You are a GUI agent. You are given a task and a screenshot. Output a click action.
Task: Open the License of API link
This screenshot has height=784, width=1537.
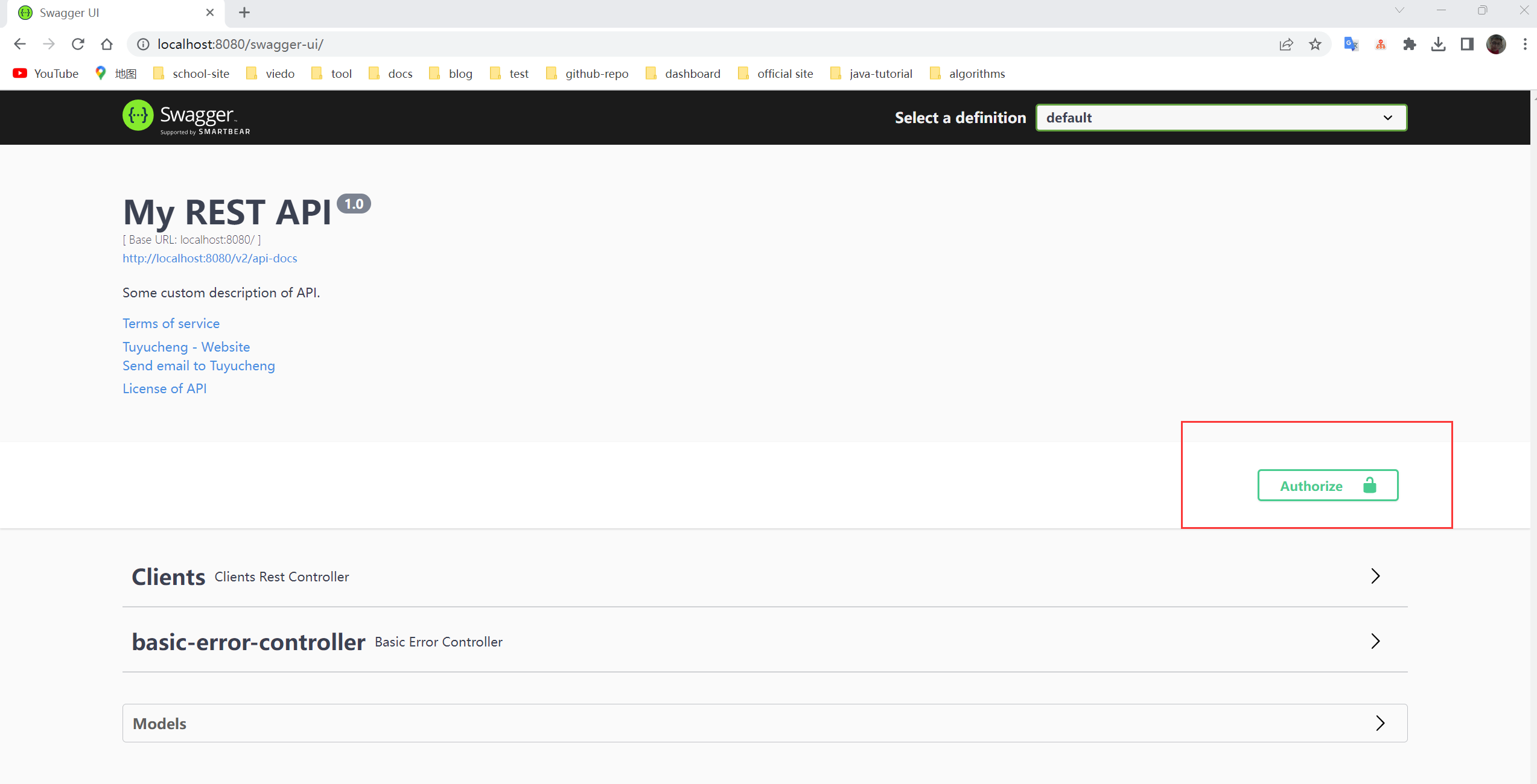click(164, 388)
